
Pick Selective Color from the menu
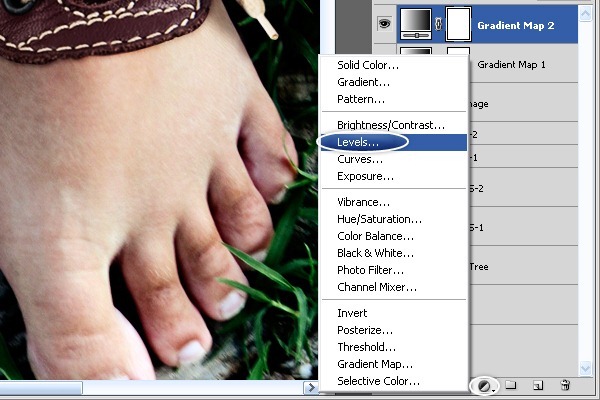[378, 381]
